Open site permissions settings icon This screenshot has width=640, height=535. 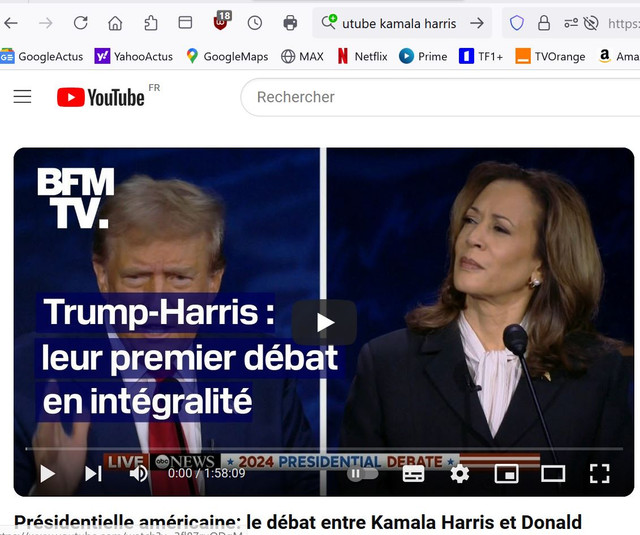point(571,23)
